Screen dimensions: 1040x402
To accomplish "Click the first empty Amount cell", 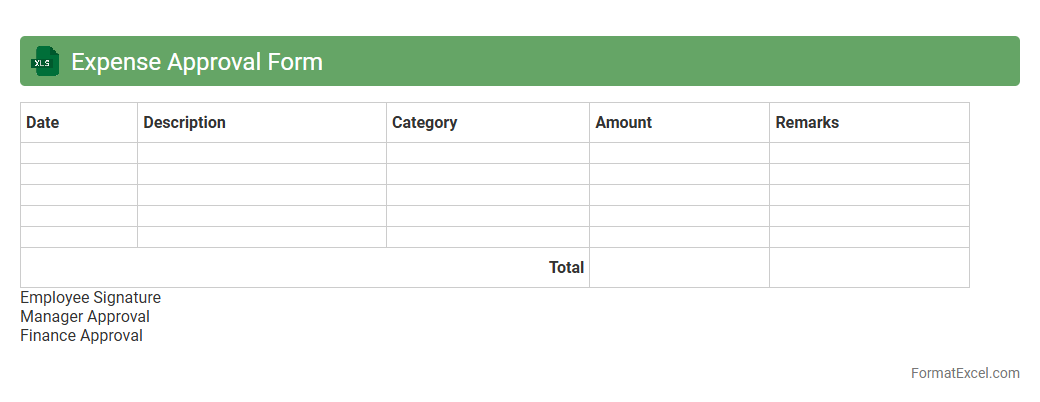I will tap(679, 153).
